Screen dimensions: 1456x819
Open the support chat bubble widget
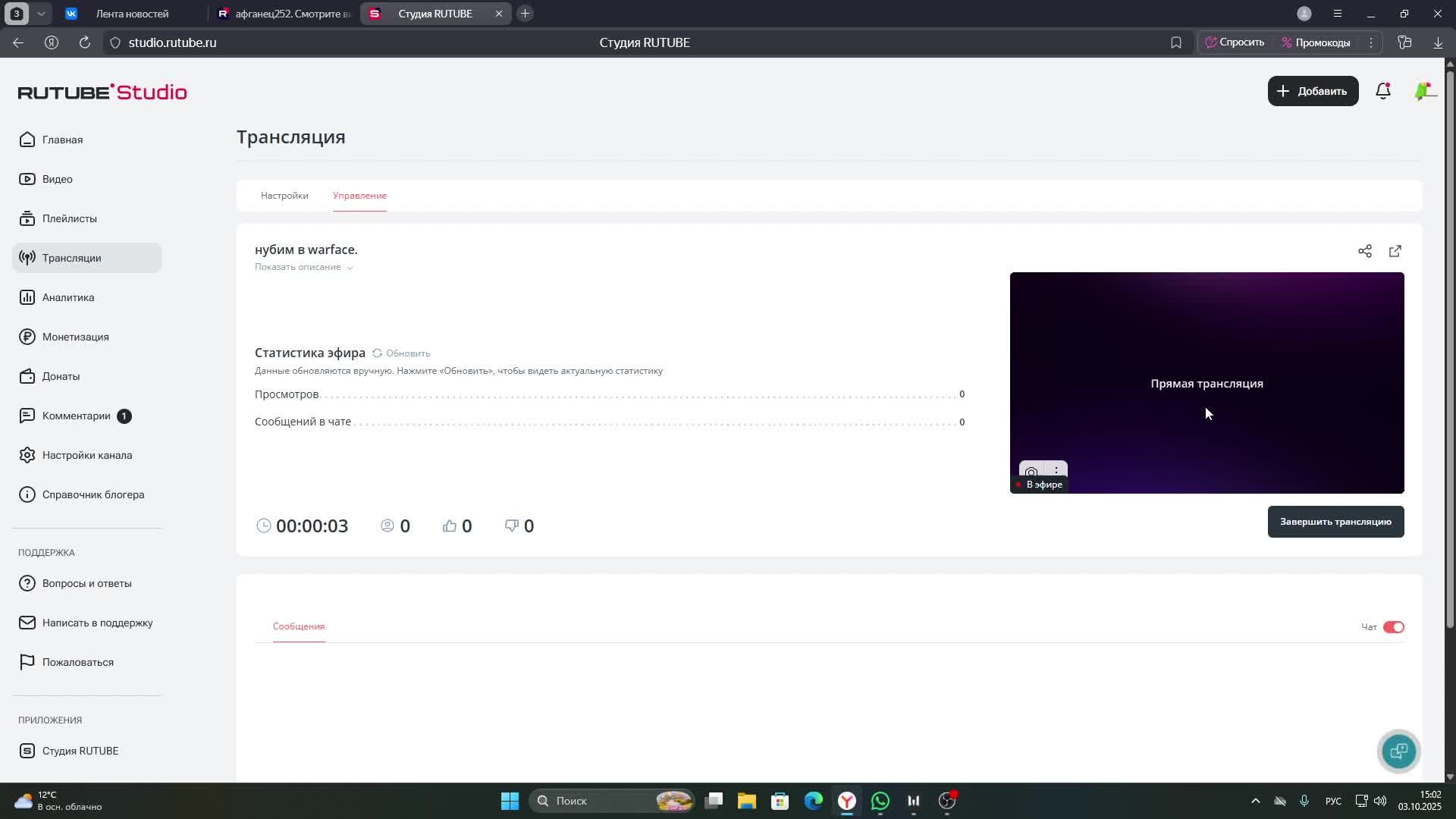1399,751
